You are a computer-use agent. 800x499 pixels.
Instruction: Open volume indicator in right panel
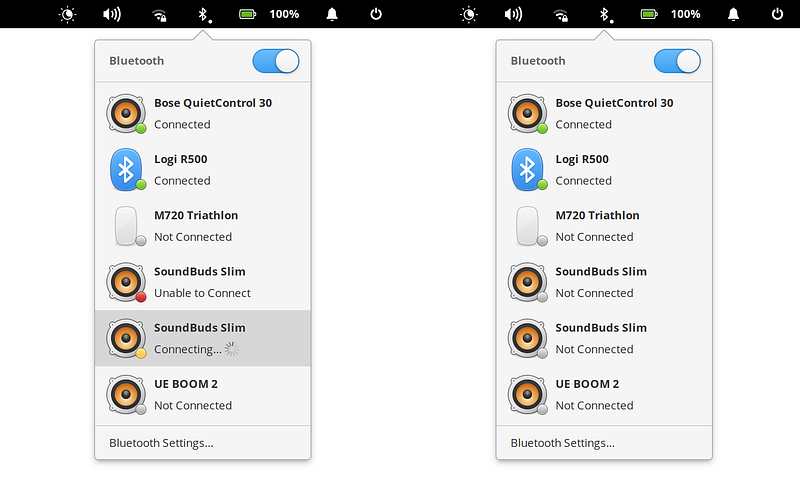[x=513, y=14]
